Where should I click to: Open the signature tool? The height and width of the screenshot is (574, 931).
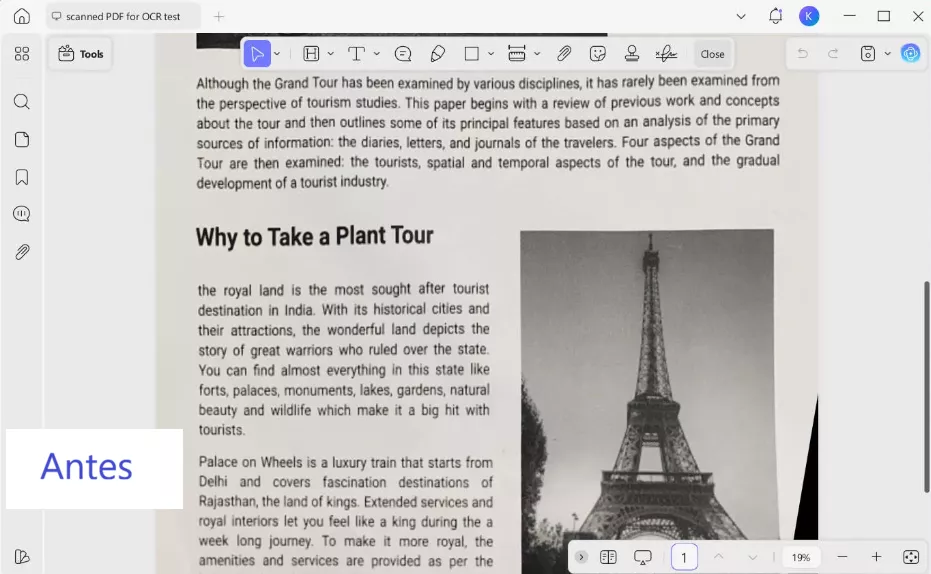click(665, 54)
